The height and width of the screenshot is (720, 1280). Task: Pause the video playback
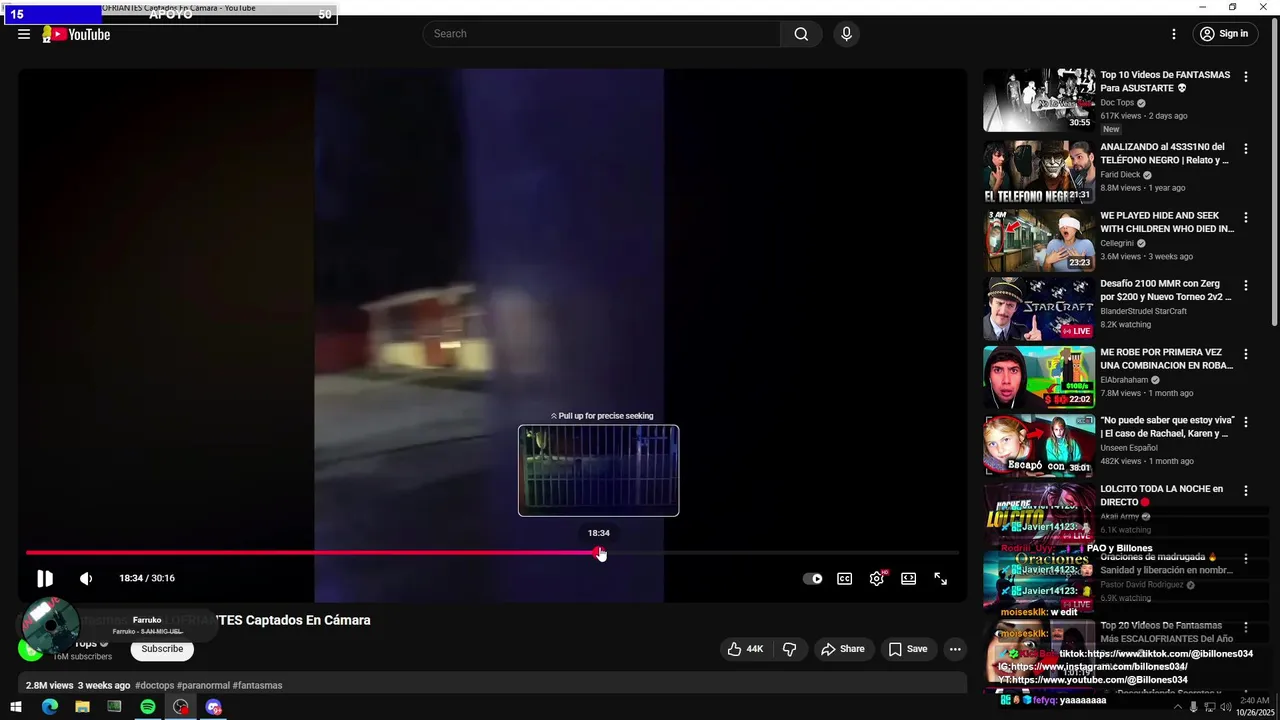(45, 578)
